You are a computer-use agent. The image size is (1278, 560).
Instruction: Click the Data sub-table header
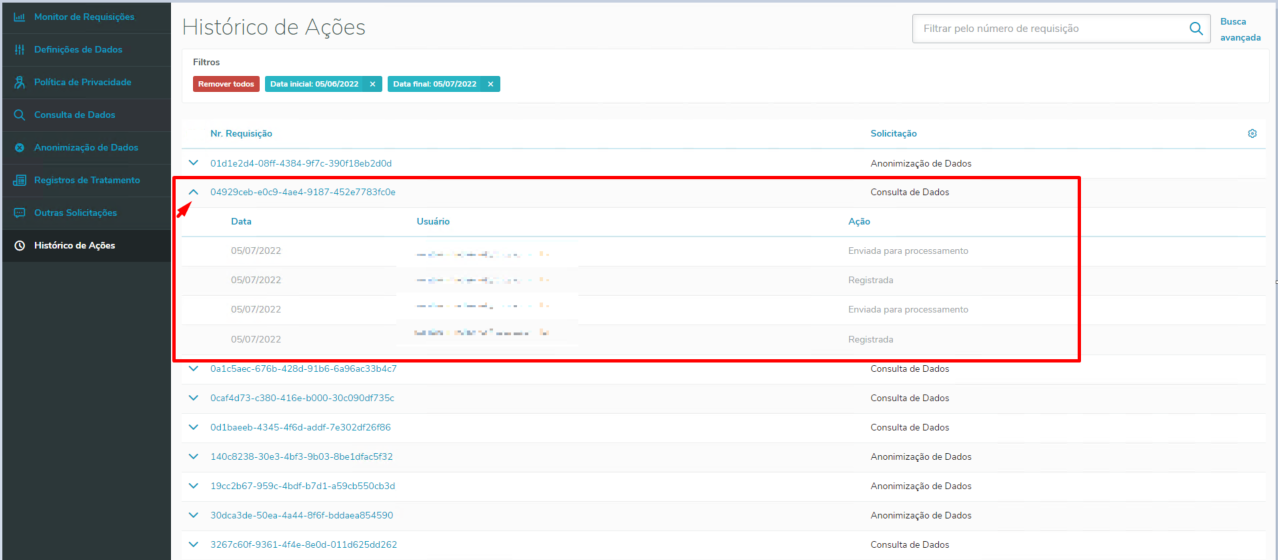tap(241, 221)
